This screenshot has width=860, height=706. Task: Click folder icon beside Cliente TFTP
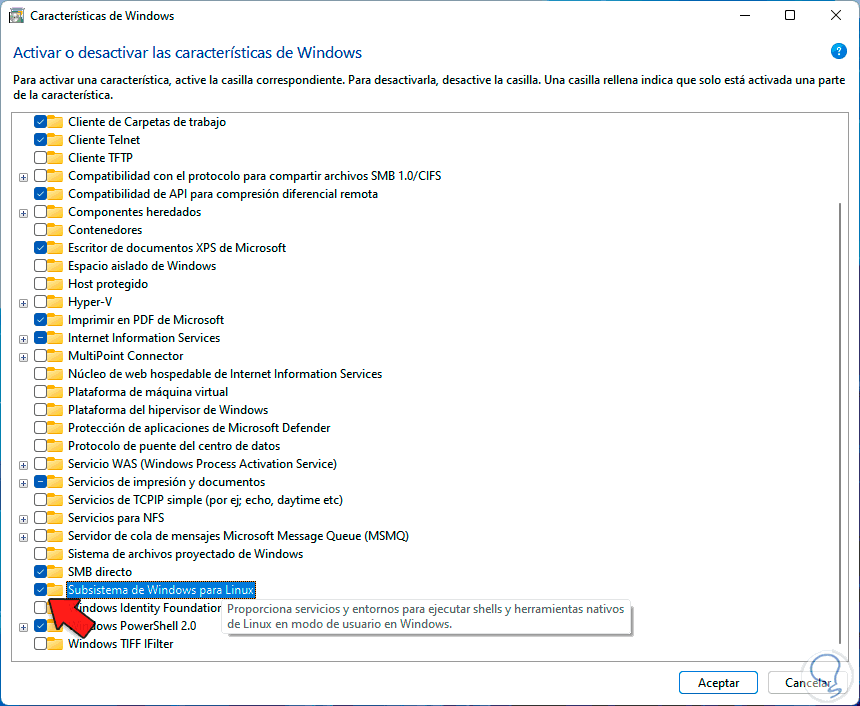55,158
